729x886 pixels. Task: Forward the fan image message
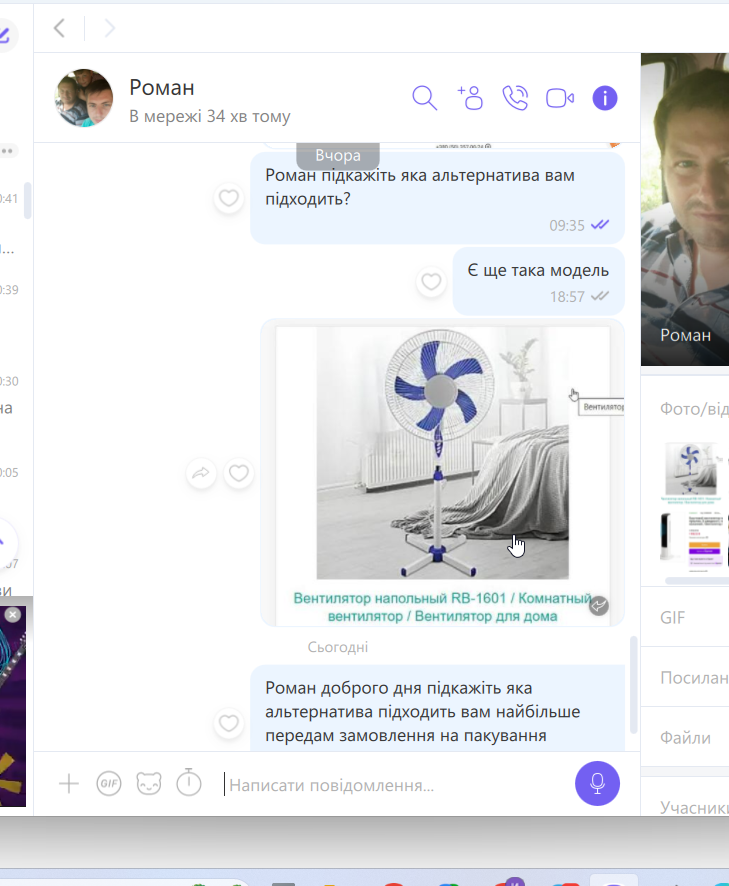201,473
